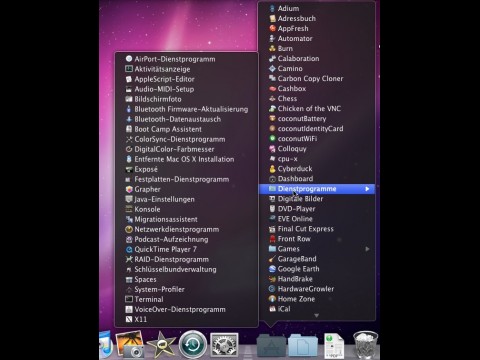Expand Dienstprogramme submenu arrow
The height and width of the screenshot is (360, 480).
click(367, 189)
